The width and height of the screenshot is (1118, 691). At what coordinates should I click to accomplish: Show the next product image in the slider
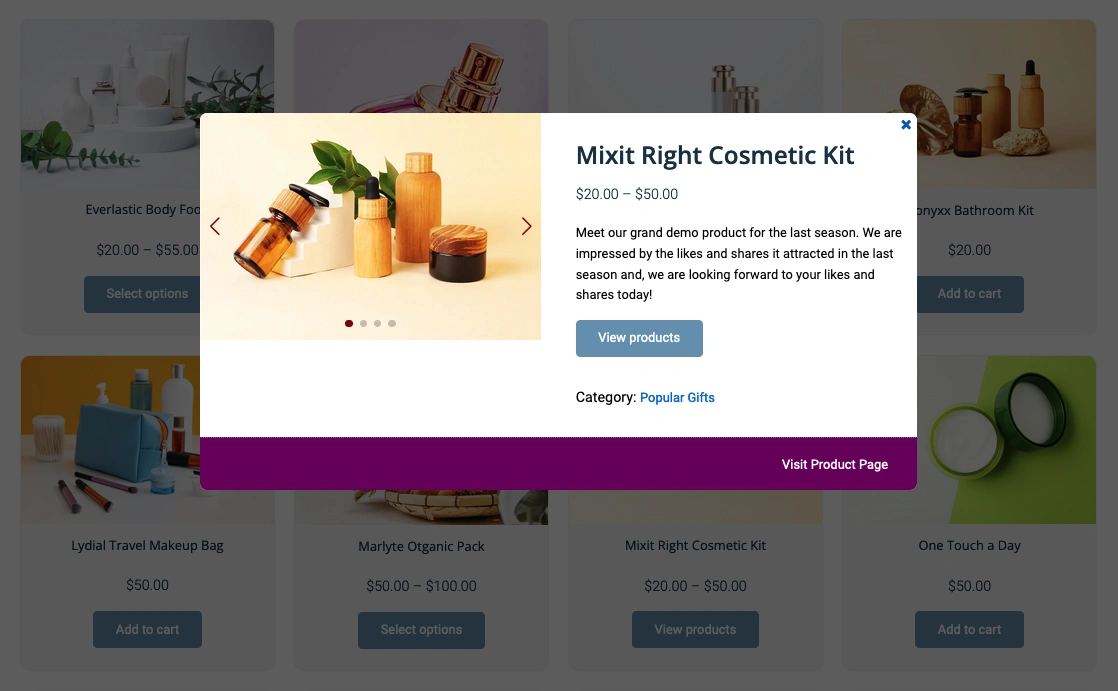point(526,226)
